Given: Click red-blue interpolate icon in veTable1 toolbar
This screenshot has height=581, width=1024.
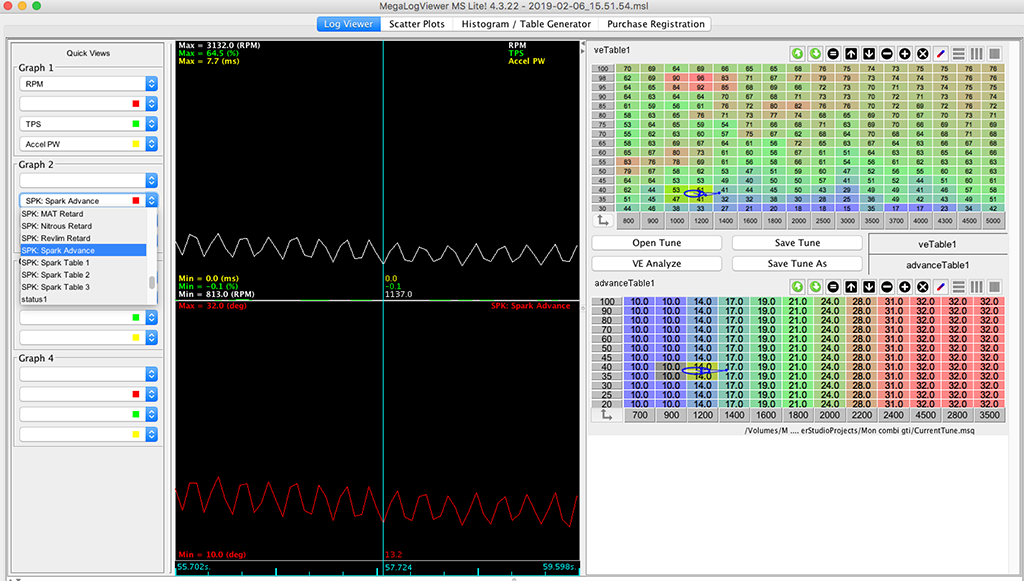Looking at the screenshot, I should point(941,53).
